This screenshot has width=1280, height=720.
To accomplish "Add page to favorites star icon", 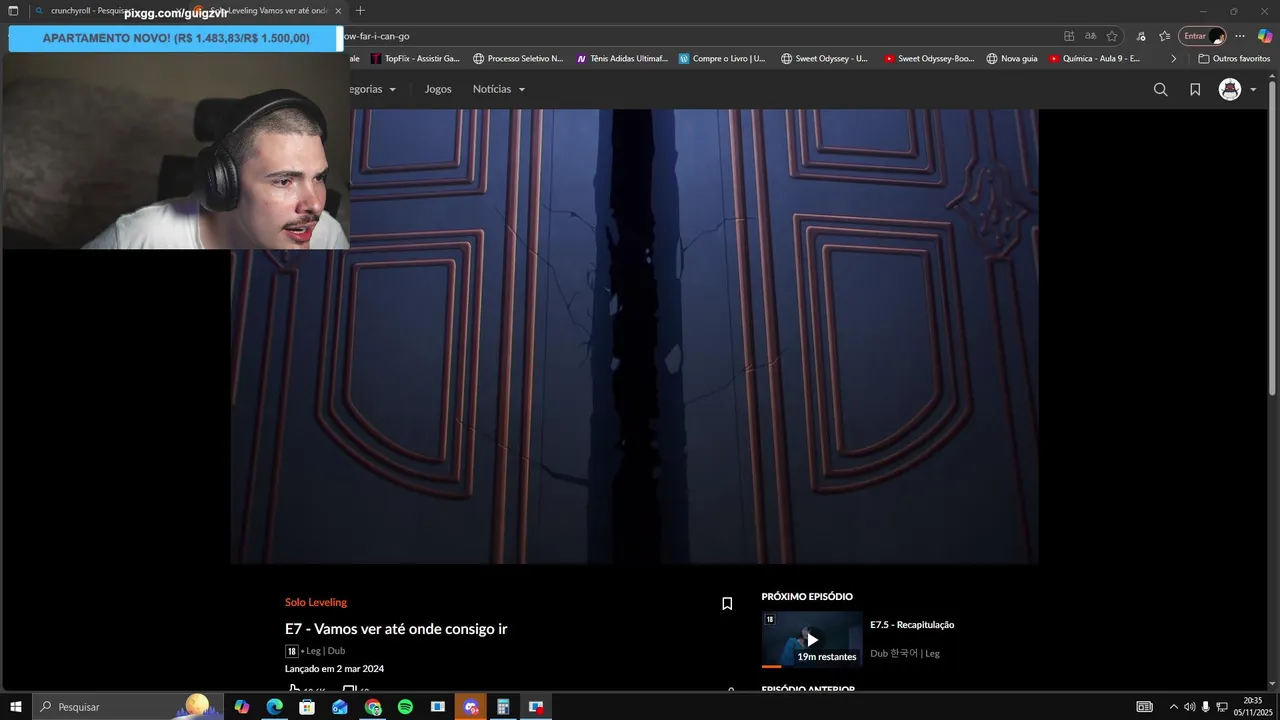I will (1112, 36).
